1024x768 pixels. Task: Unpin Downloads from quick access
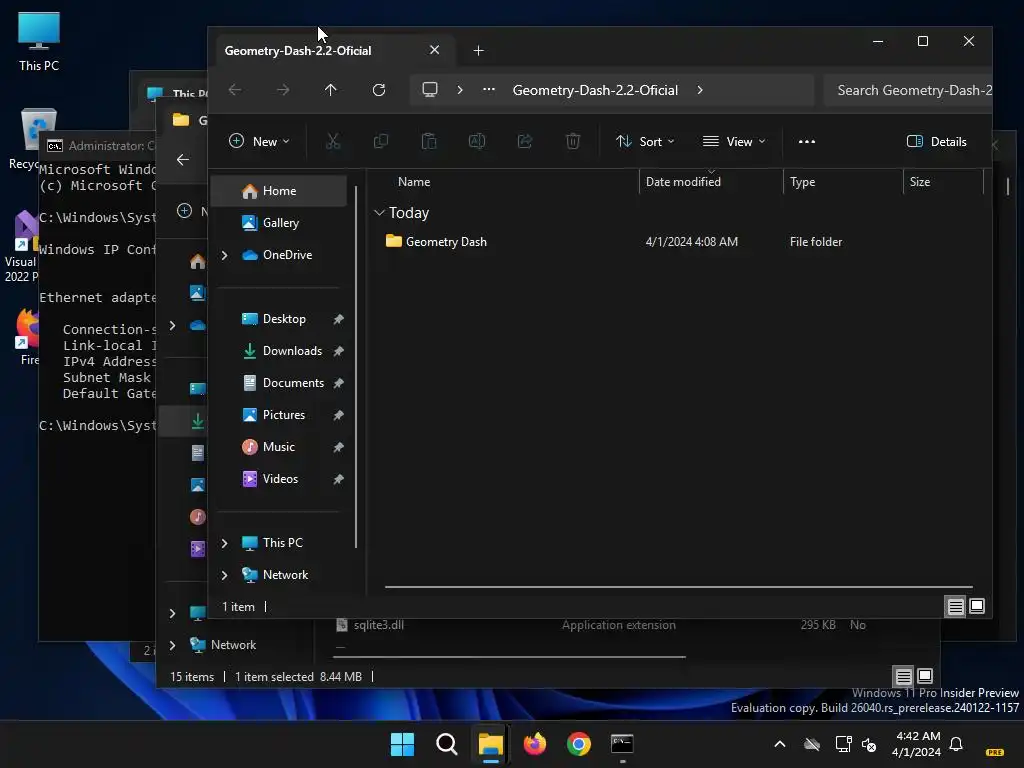point(338,351)
